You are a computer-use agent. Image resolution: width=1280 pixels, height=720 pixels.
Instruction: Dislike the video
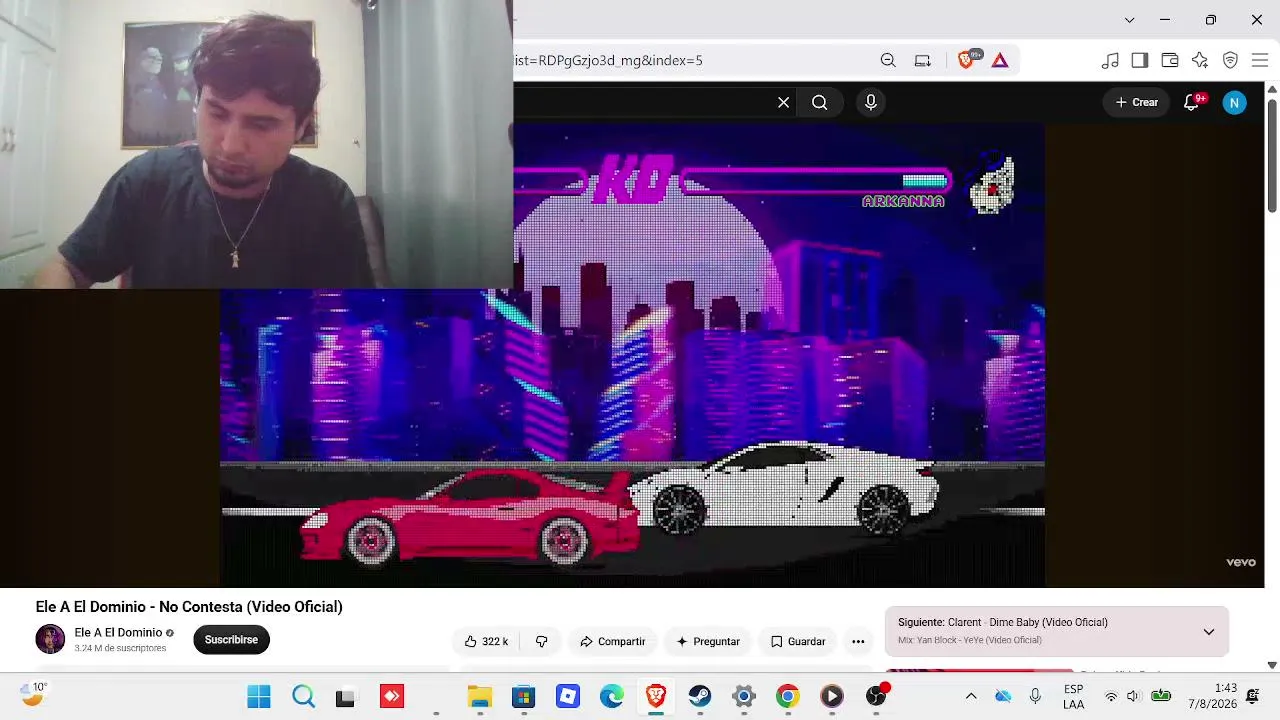(541, 641)
